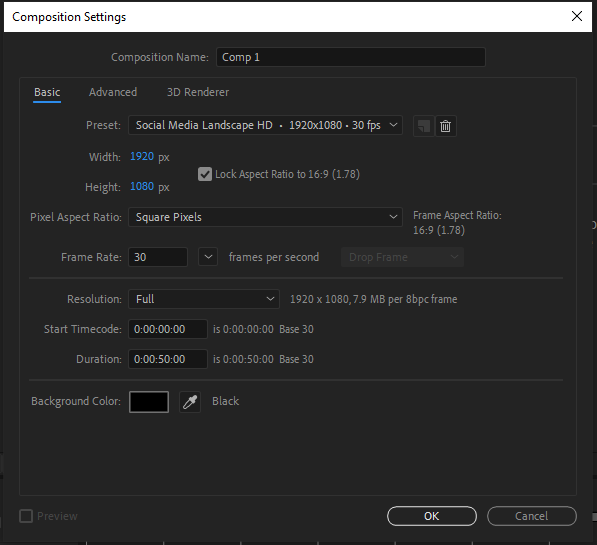Open the Preset dropdown
Screen dimensions: 597x545
pyautogui.click(x=265, y=125)
